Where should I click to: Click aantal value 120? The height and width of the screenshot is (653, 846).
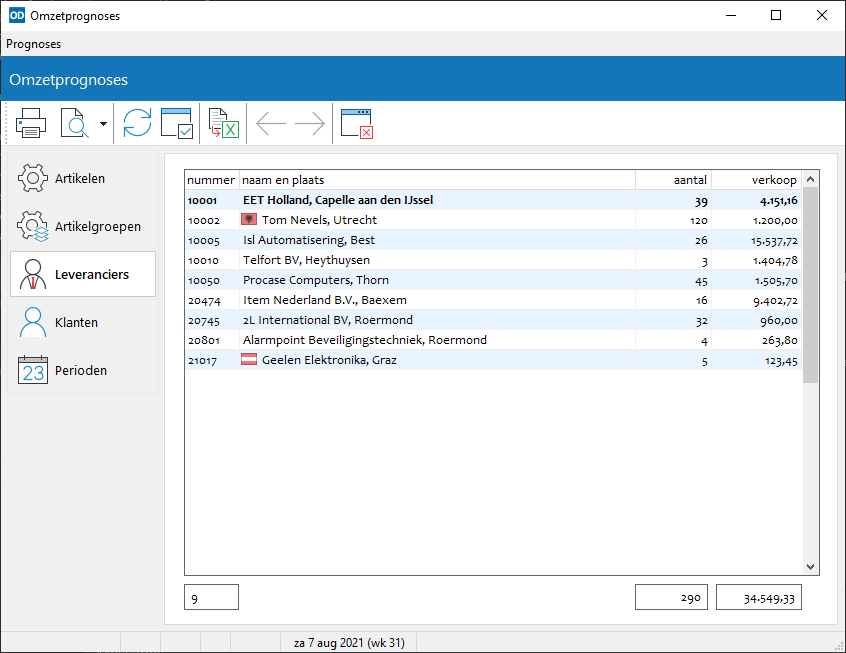tap(699, 221)
